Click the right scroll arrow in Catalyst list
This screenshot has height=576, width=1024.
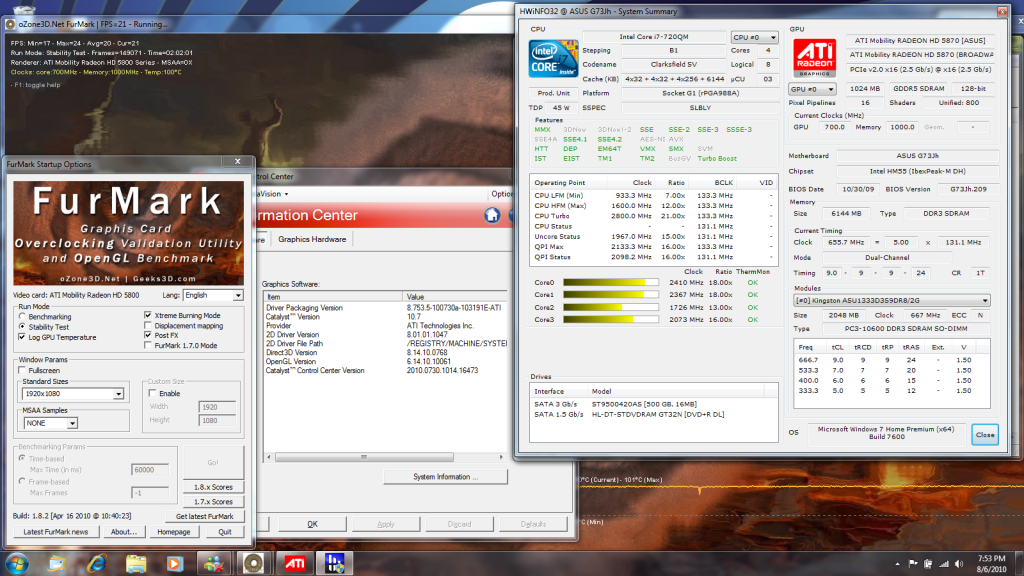pyautogui.click(x=502, y=457)
